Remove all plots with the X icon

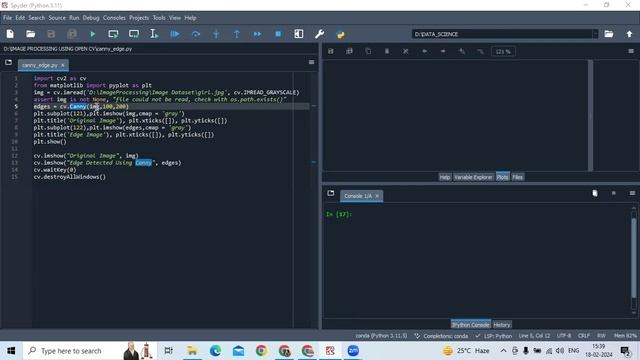point(406,51)
